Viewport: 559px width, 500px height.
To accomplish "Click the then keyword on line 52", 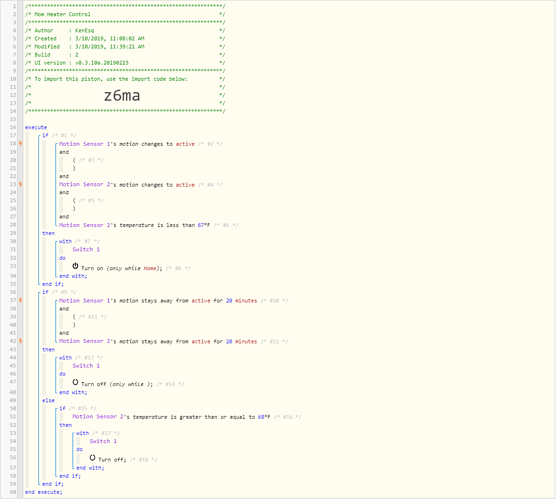I will (66, 425).
